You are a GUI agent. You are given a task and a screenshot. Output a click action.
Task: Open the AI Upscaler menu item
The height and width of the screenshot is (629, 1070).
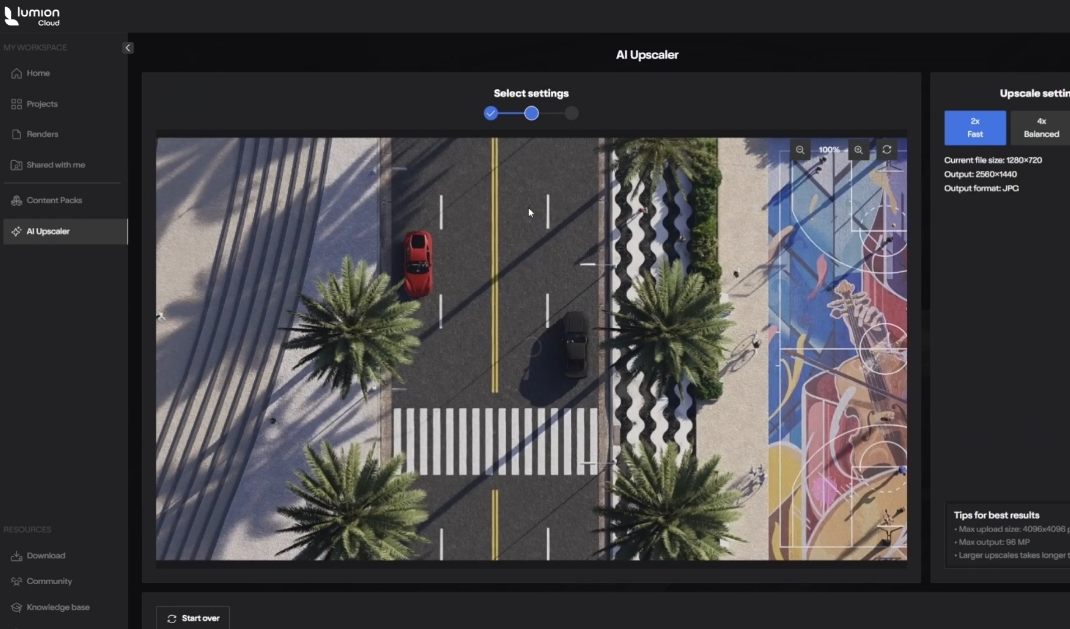(48, 232)
